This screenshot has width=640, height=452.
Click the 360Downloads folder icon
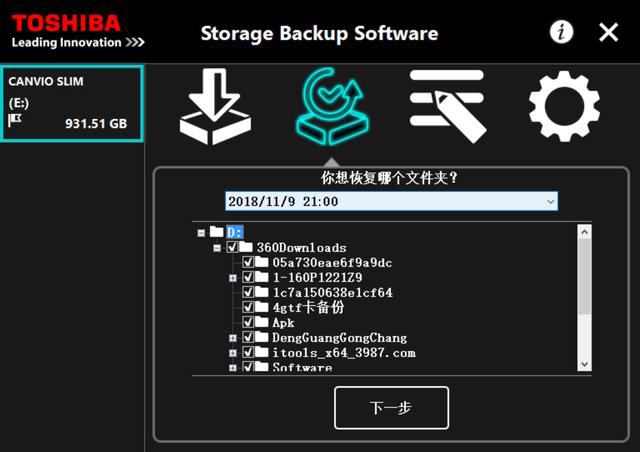[246, 247]
